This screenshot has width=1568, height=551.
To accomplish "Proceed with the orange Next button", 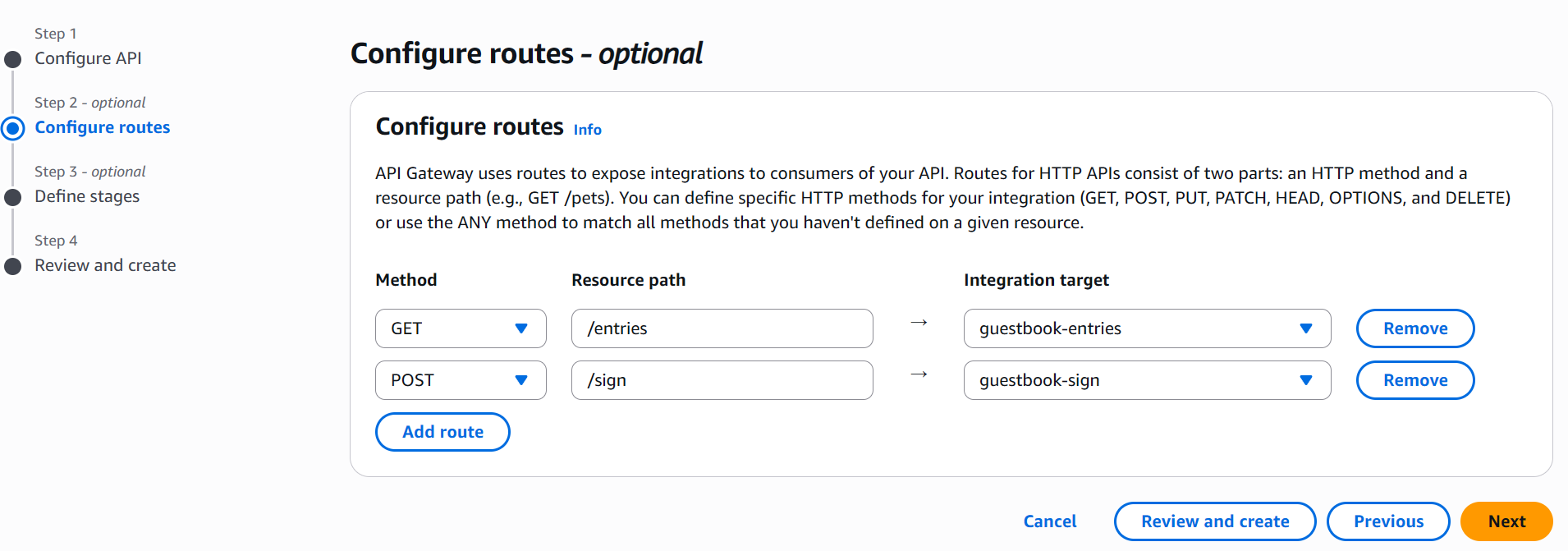I will click(1506, 521).
